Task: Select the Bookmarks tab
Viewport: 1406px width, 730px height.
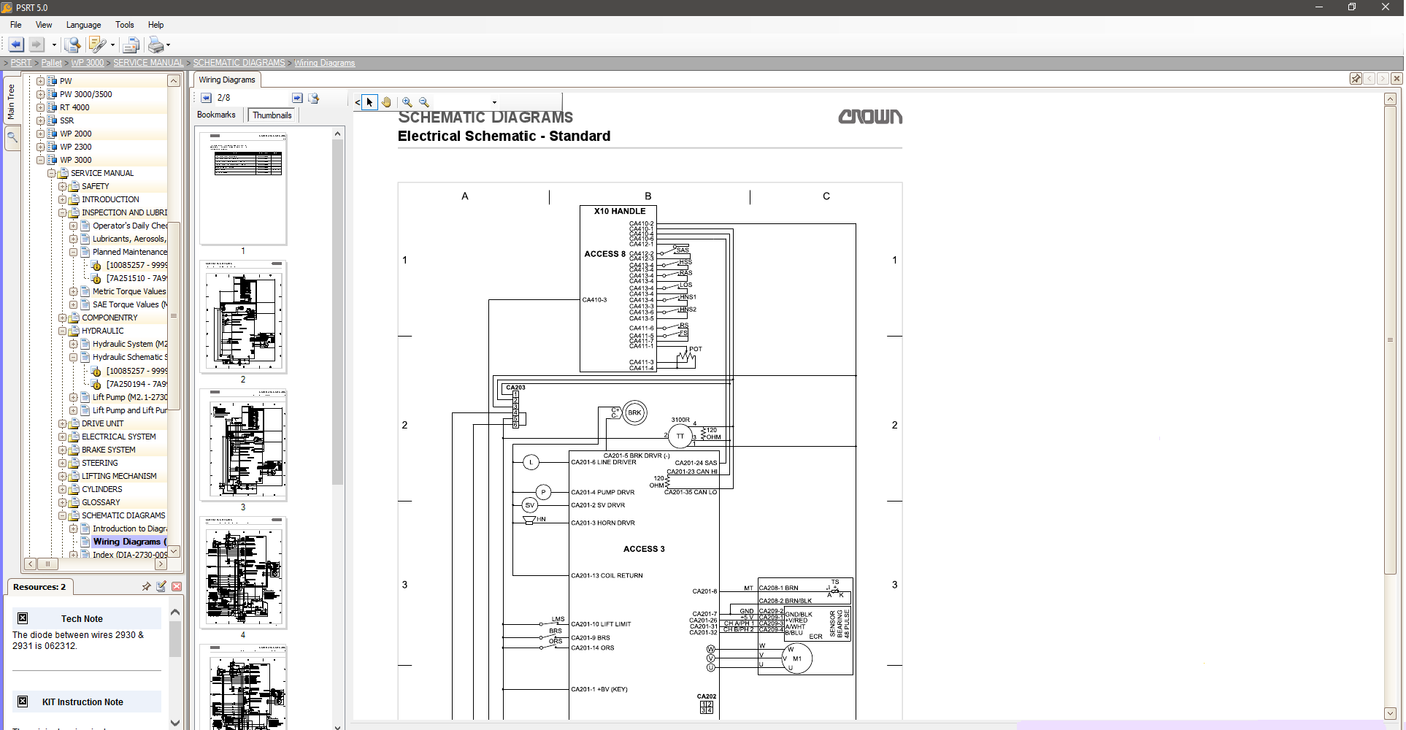Action: (216, 115)
